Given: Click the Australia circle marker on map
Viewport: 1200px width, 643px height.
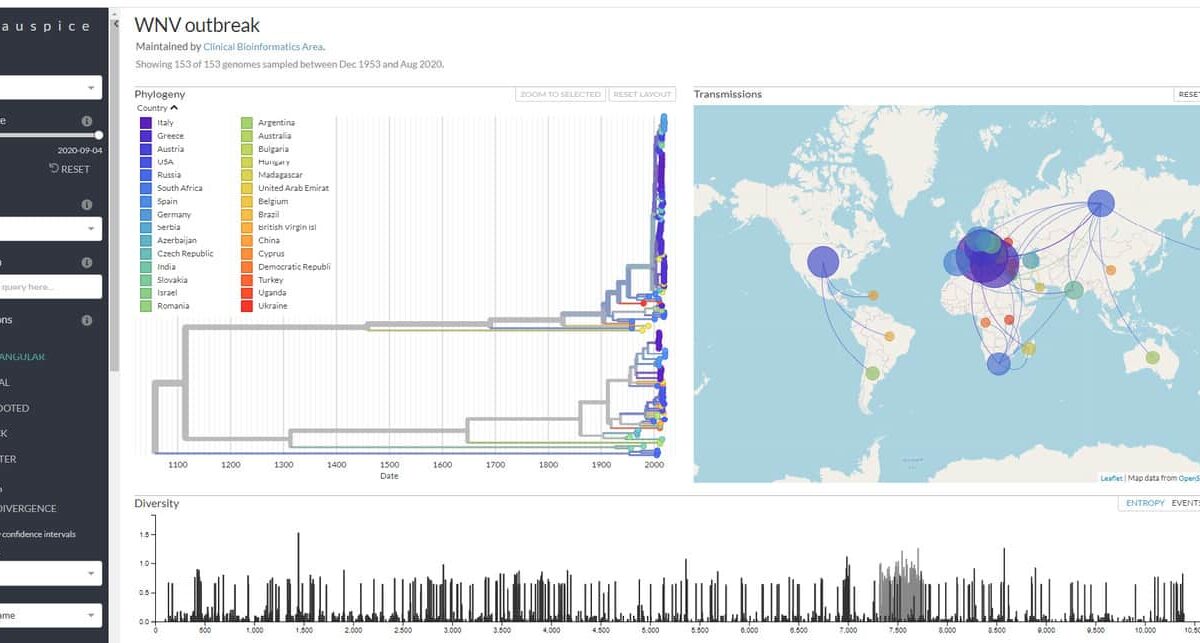Looking at the screenshot, I should 1152,357.
